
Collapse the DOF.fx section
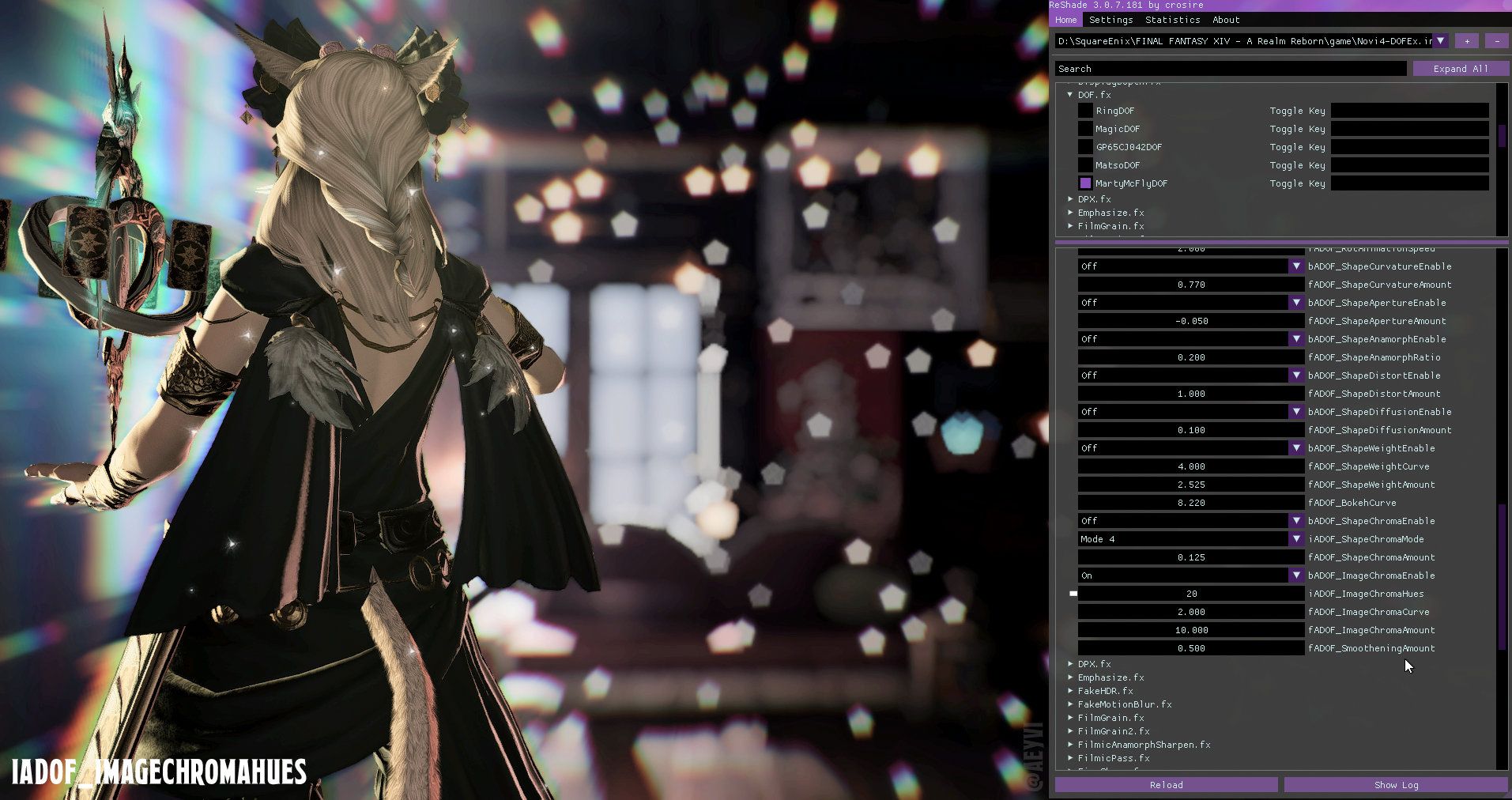(x=1070, y=95)
